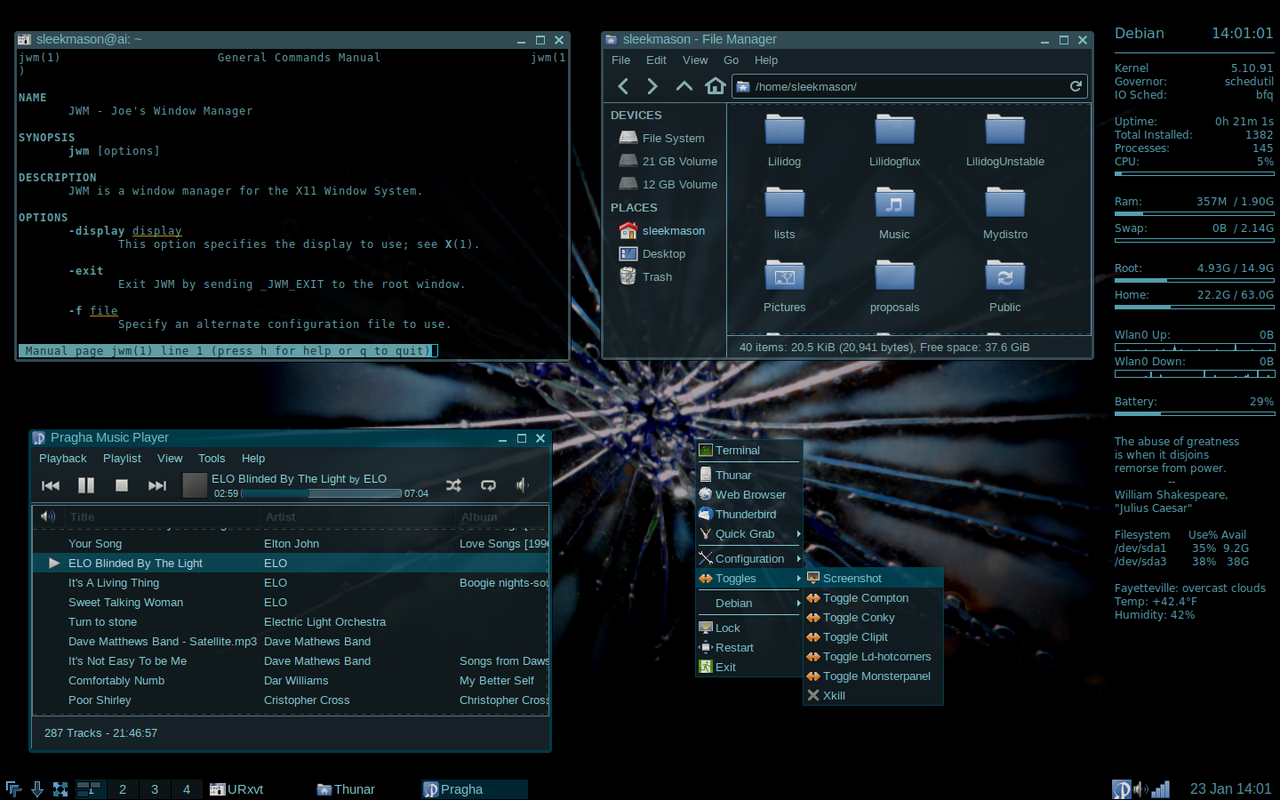
Task: Select the Public folder icon
Action: coord(1005,275)
